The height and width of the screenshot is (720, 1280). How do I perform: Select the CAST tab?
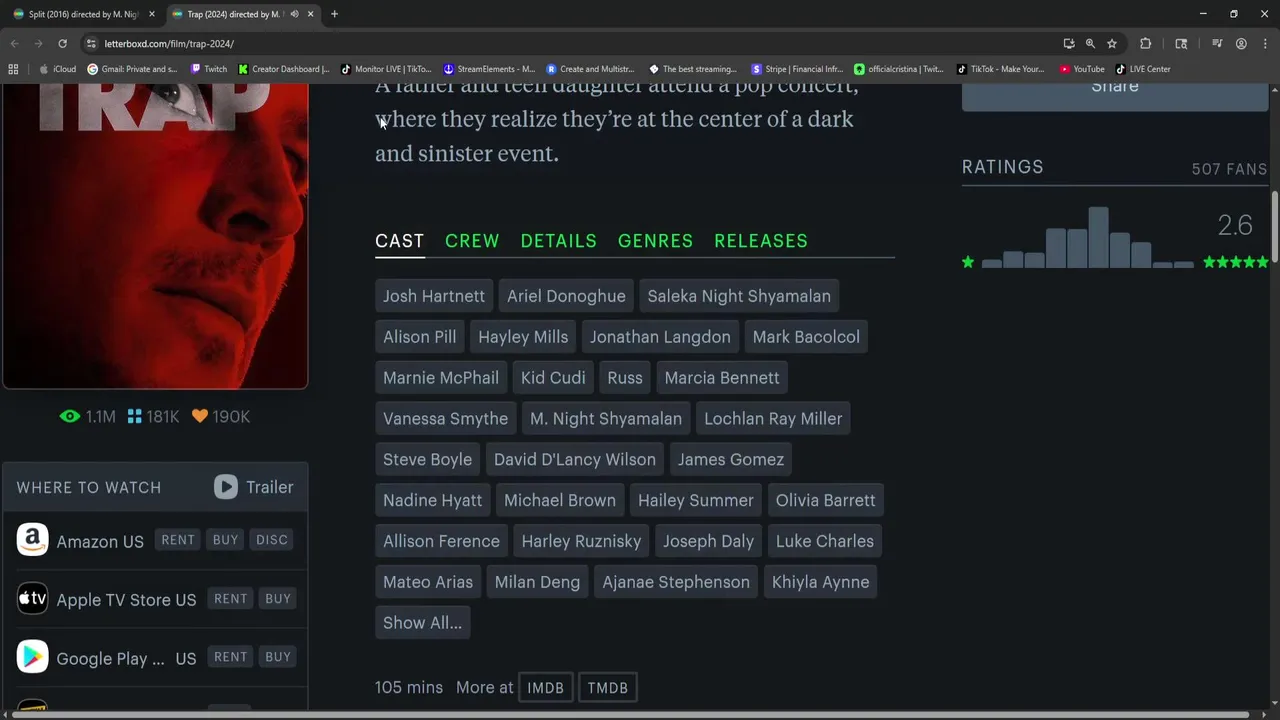coord(399,241)
